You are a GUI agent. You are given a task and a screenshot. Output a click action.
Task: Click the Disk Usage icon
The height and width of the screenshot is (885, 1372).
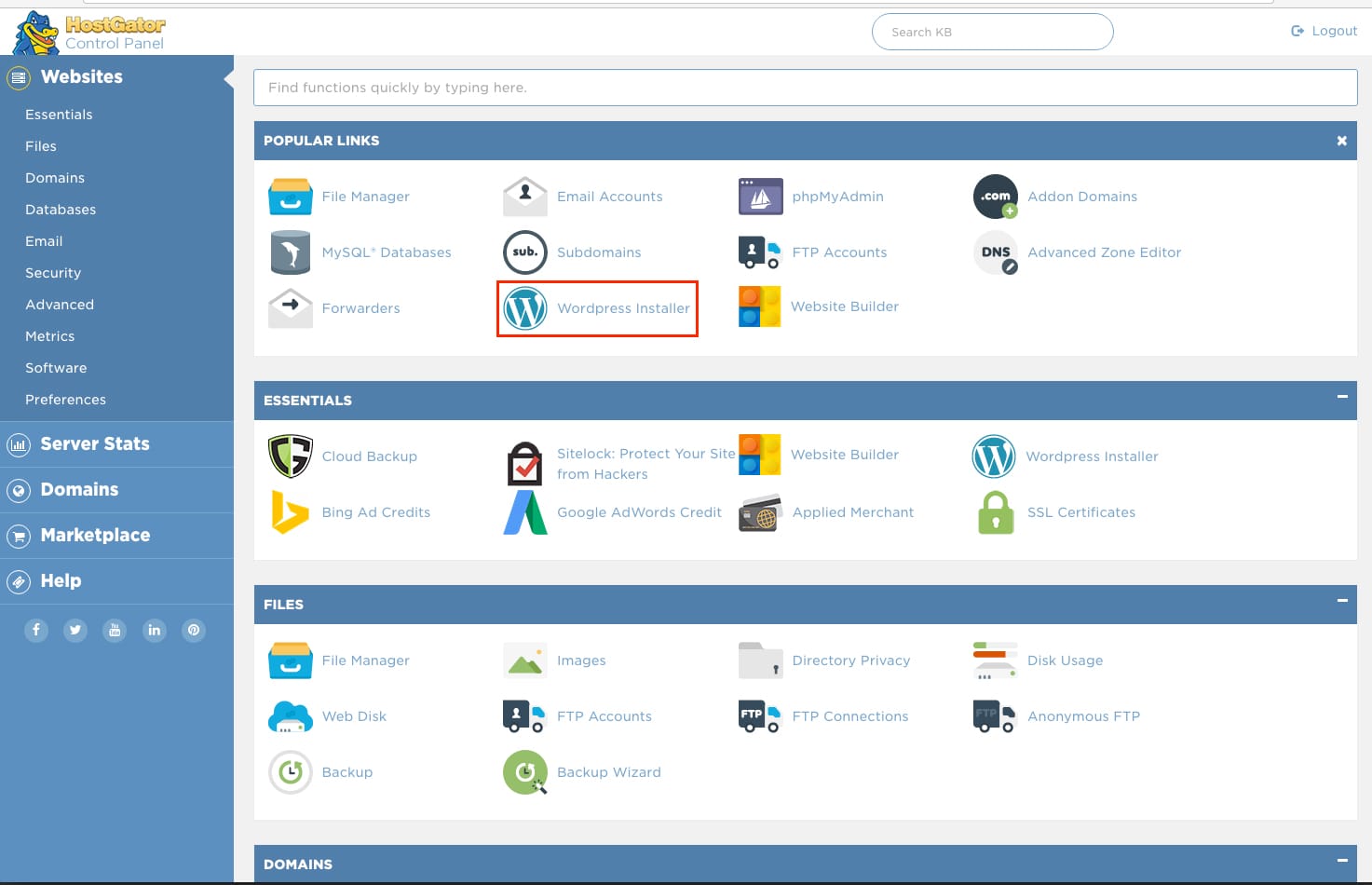[995, 660]
